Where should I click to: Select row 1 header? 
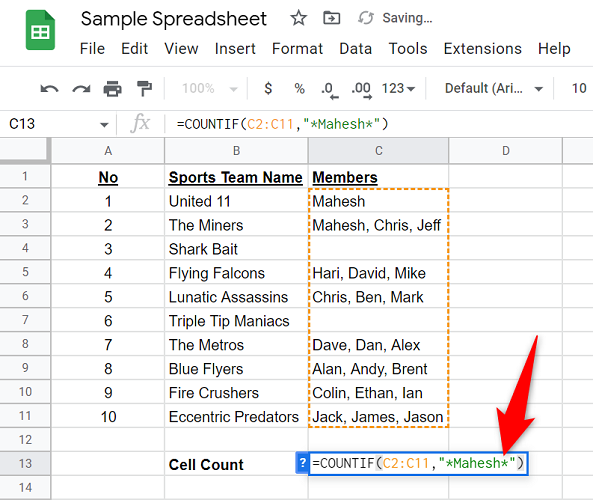pos(25,176)
